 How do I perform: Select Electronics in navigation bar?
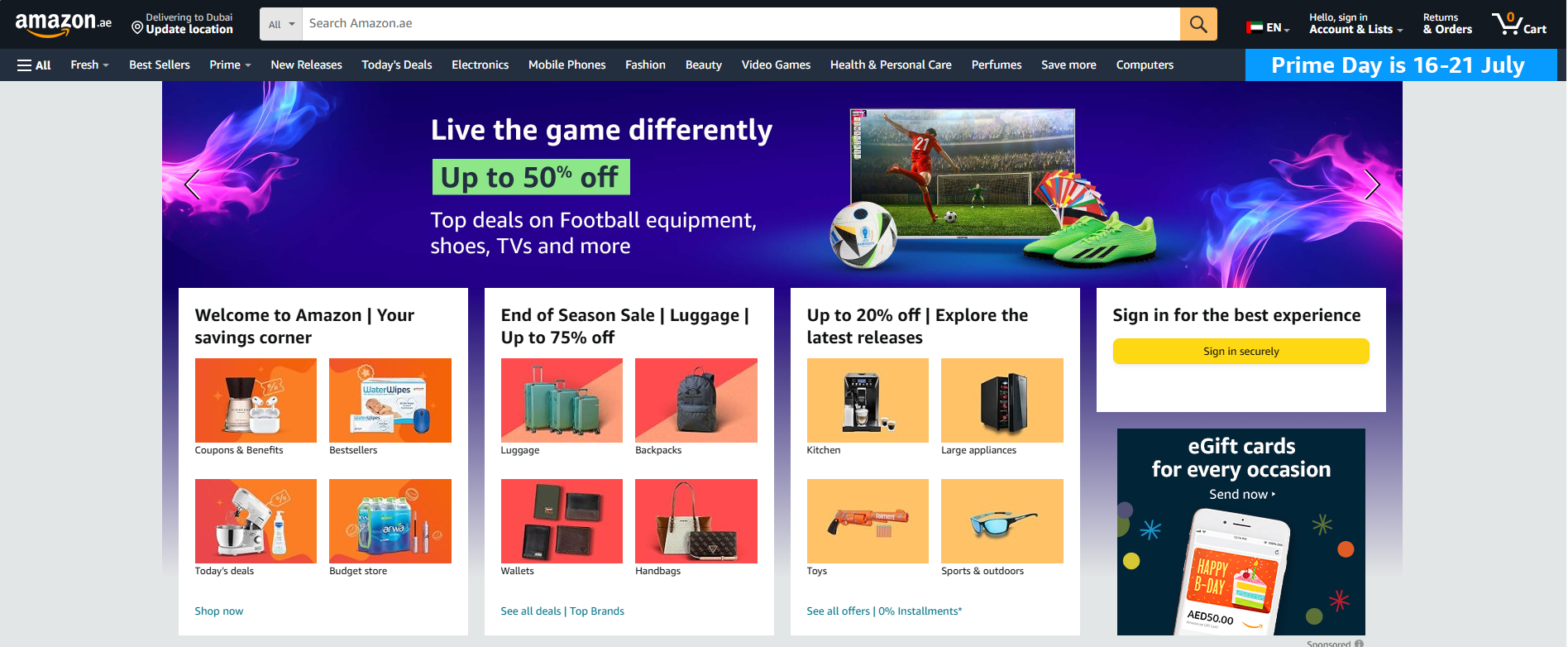[x=480, y=65]
